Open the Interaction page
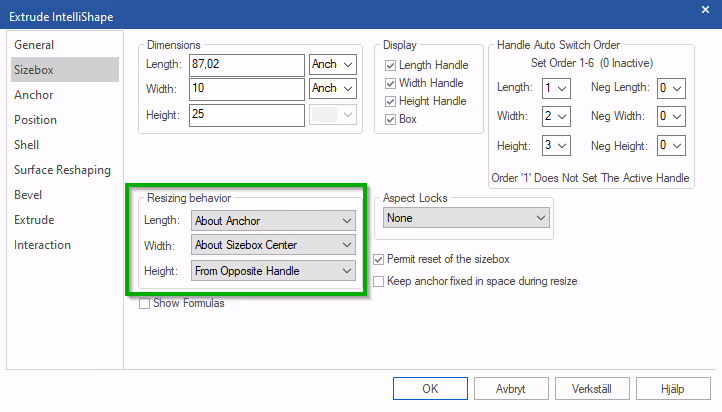This screenshot has width=722, height=412. coord(42,245)
